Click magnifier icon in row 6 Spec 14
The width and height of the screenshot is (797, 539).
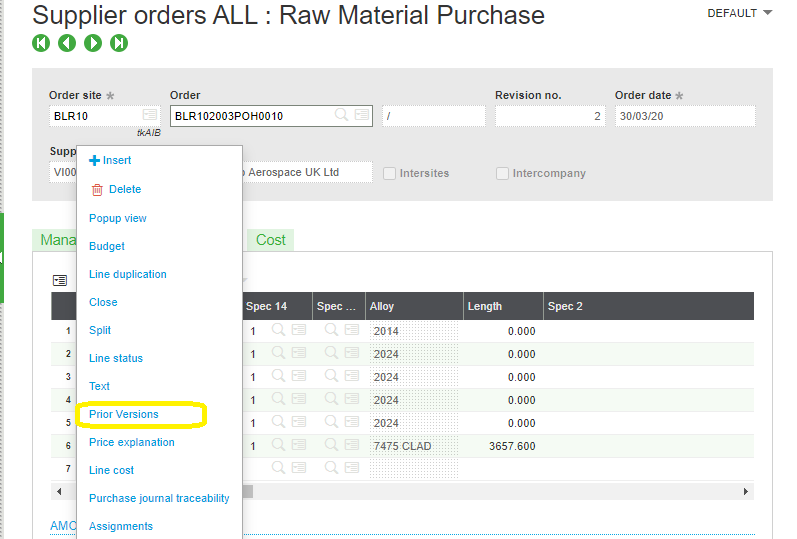click(279, 446)
